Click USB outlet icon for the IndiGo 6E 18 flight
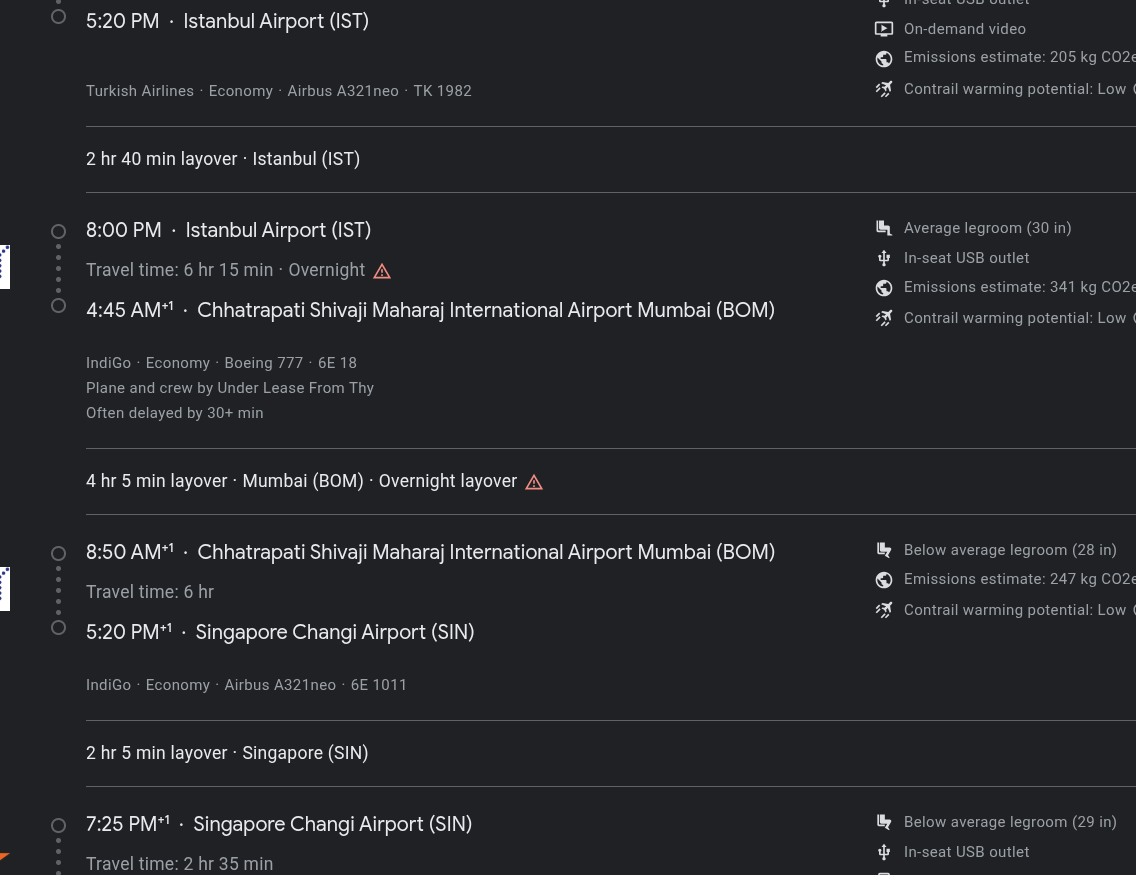1136x875 pixels. point(884,259)
